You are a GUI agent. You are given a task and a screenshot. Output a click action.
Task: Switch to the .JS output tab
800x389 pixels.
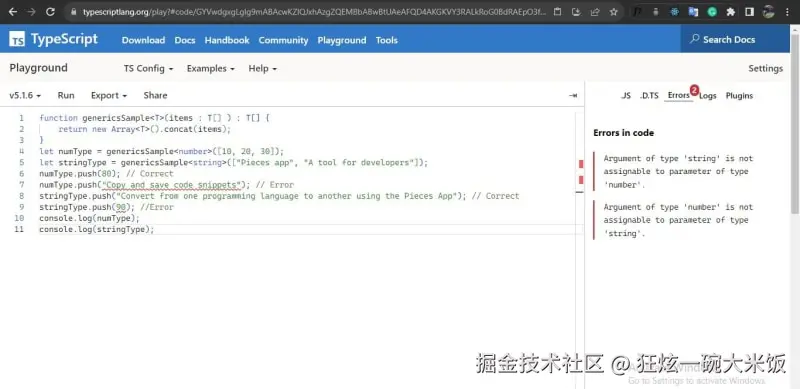626,95
